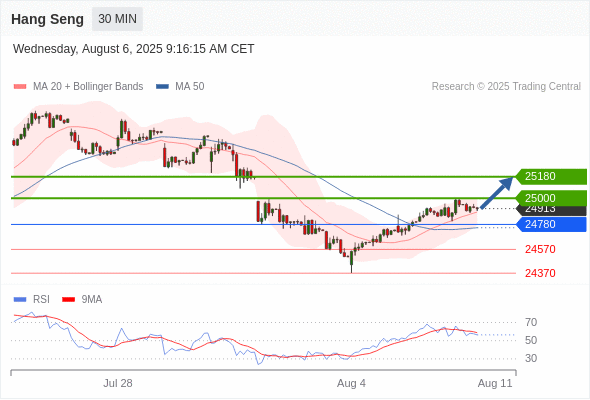Click the 30 MIN timeframe badge
The image size is (590, 400).
point(117,19)
